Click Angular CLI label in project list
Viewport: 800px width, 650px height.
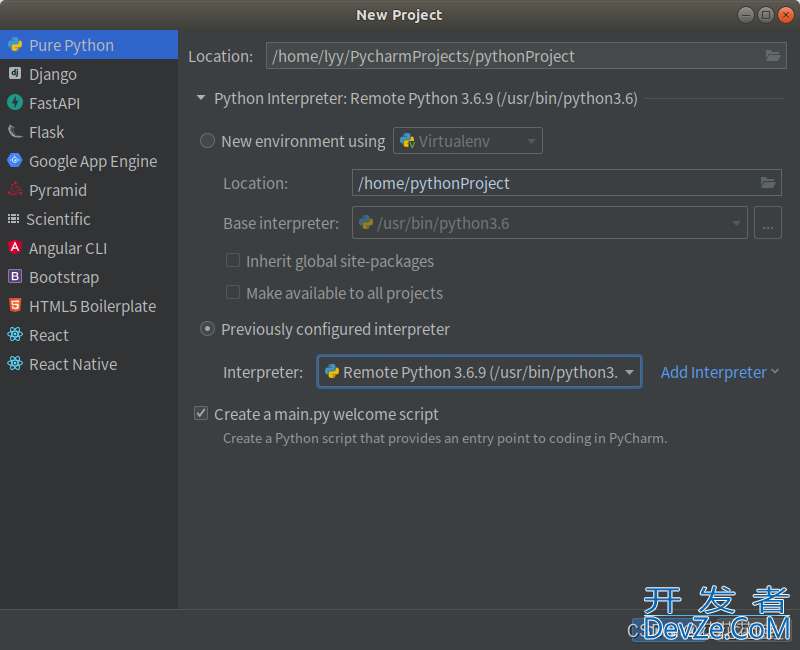click(68, 248)
